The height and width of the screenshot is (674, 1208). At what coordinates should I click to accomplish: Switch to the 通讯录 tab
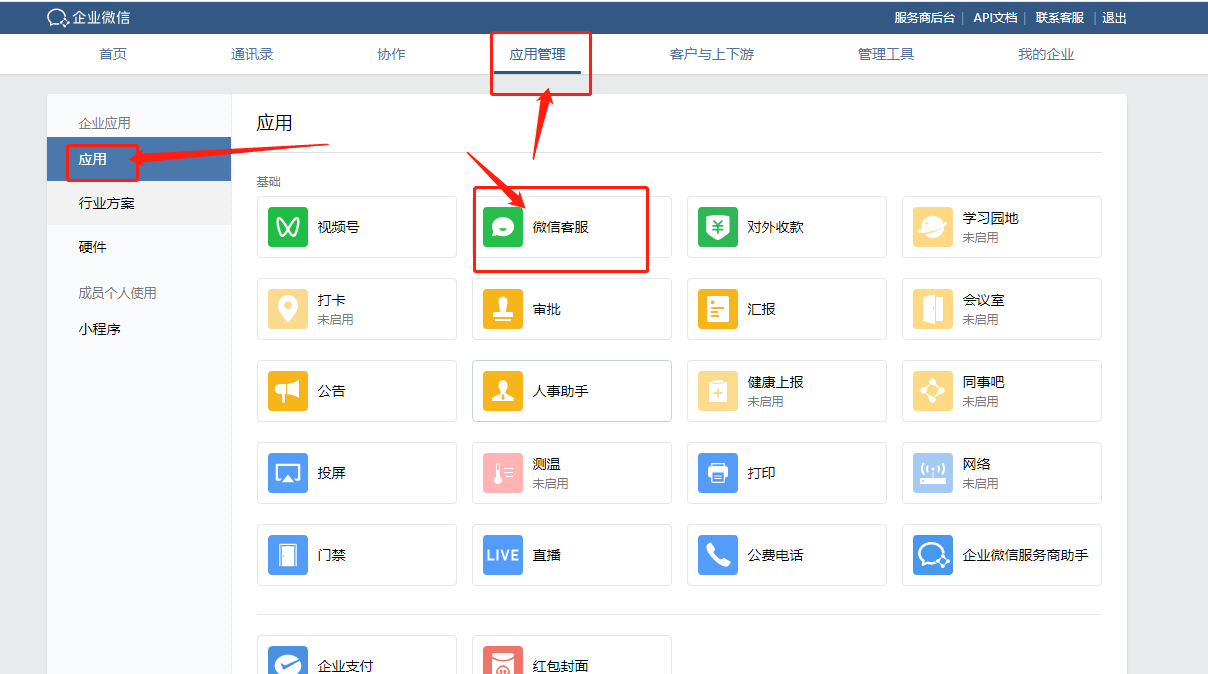[252, 54]
